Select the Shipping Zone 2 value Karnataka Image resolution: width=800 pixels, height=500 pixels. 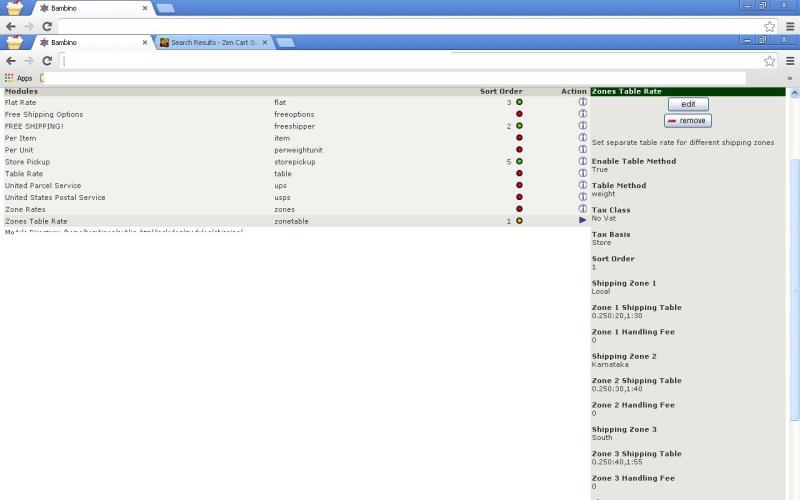(610, 365)
